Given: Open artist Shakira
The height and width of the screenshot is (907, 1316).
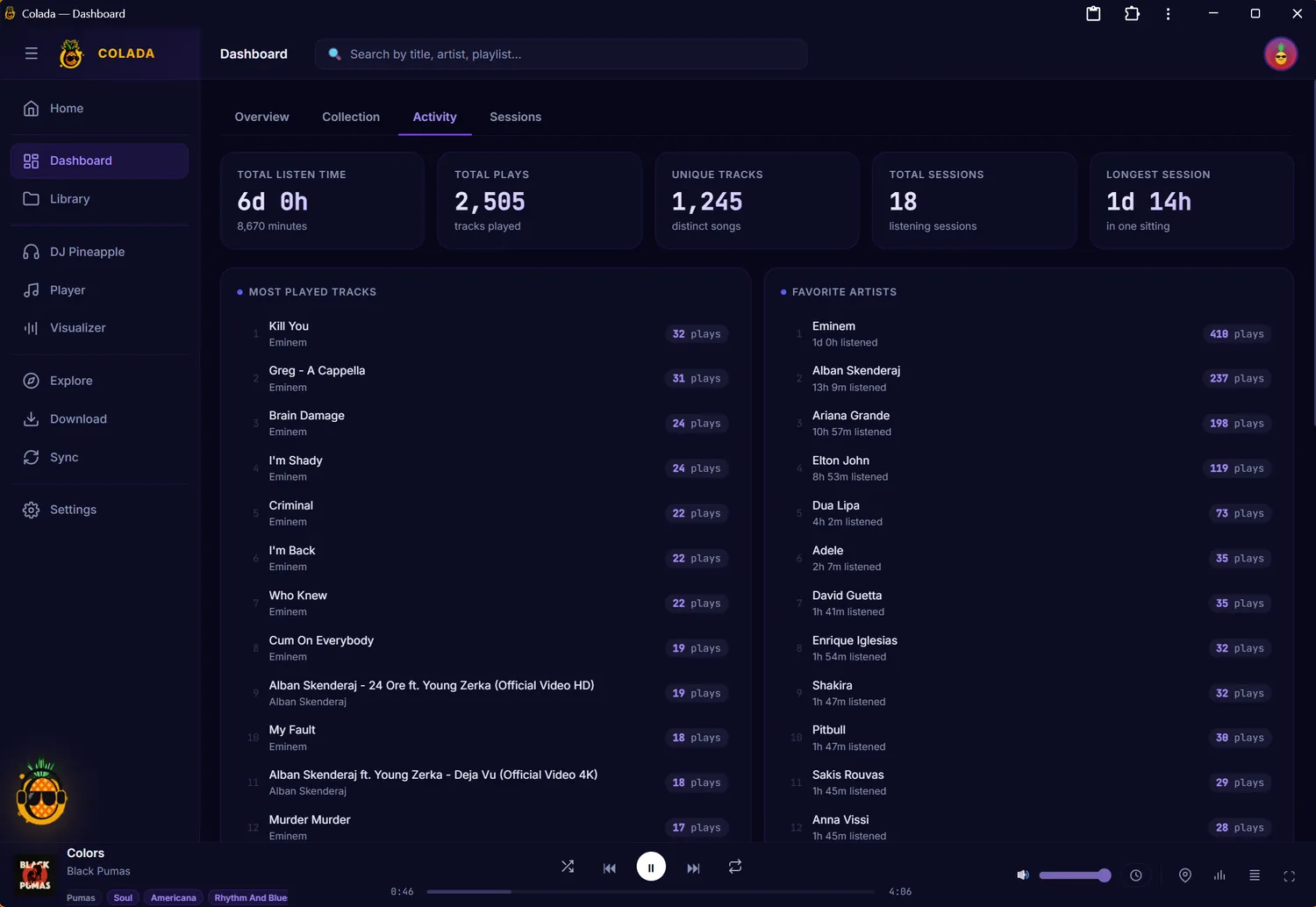Looking at the screenshot, I should click(1028, 693).
